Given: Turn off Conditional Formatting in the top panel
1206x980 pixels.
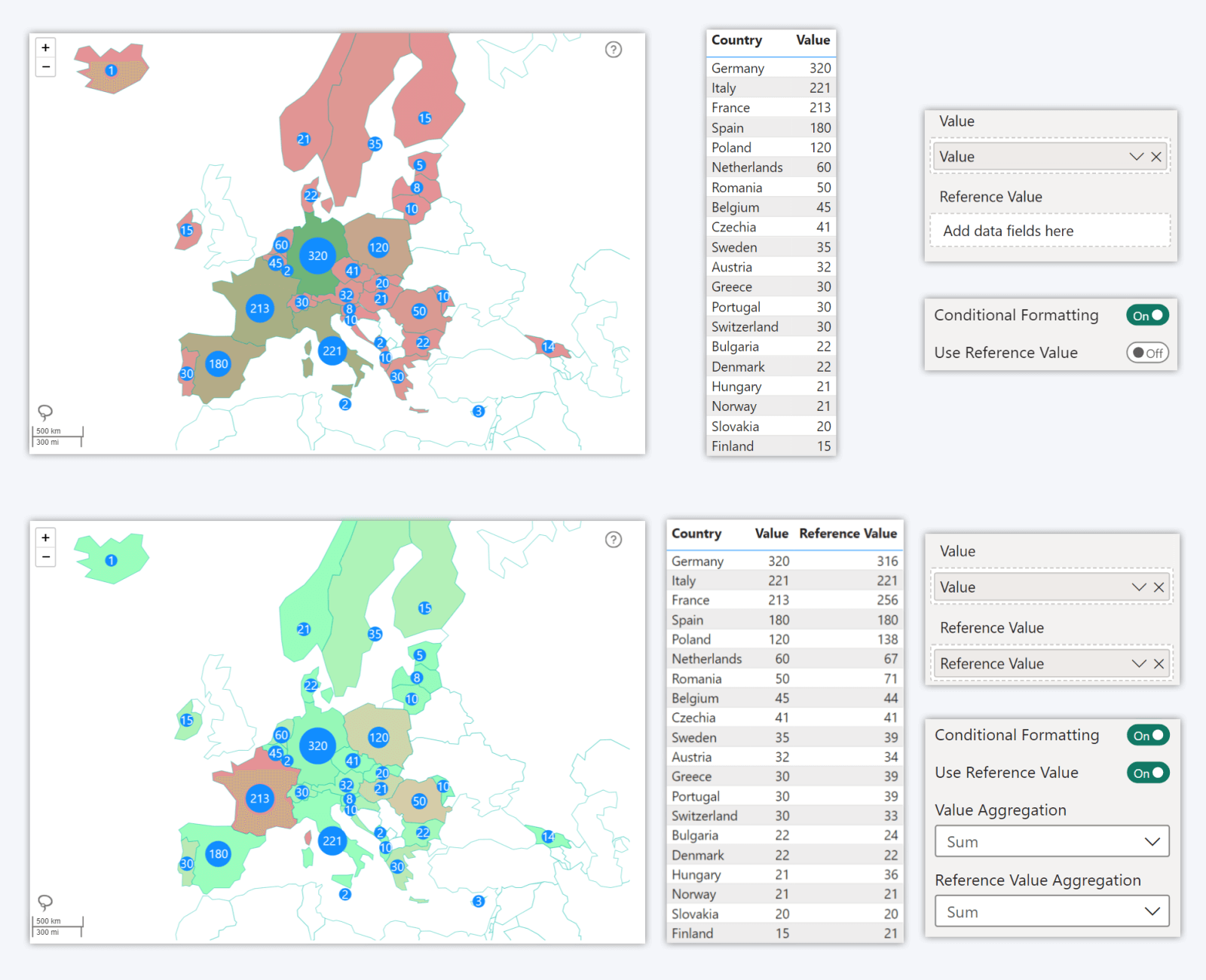Looking at the screenshot, I should click(1147, 315).
